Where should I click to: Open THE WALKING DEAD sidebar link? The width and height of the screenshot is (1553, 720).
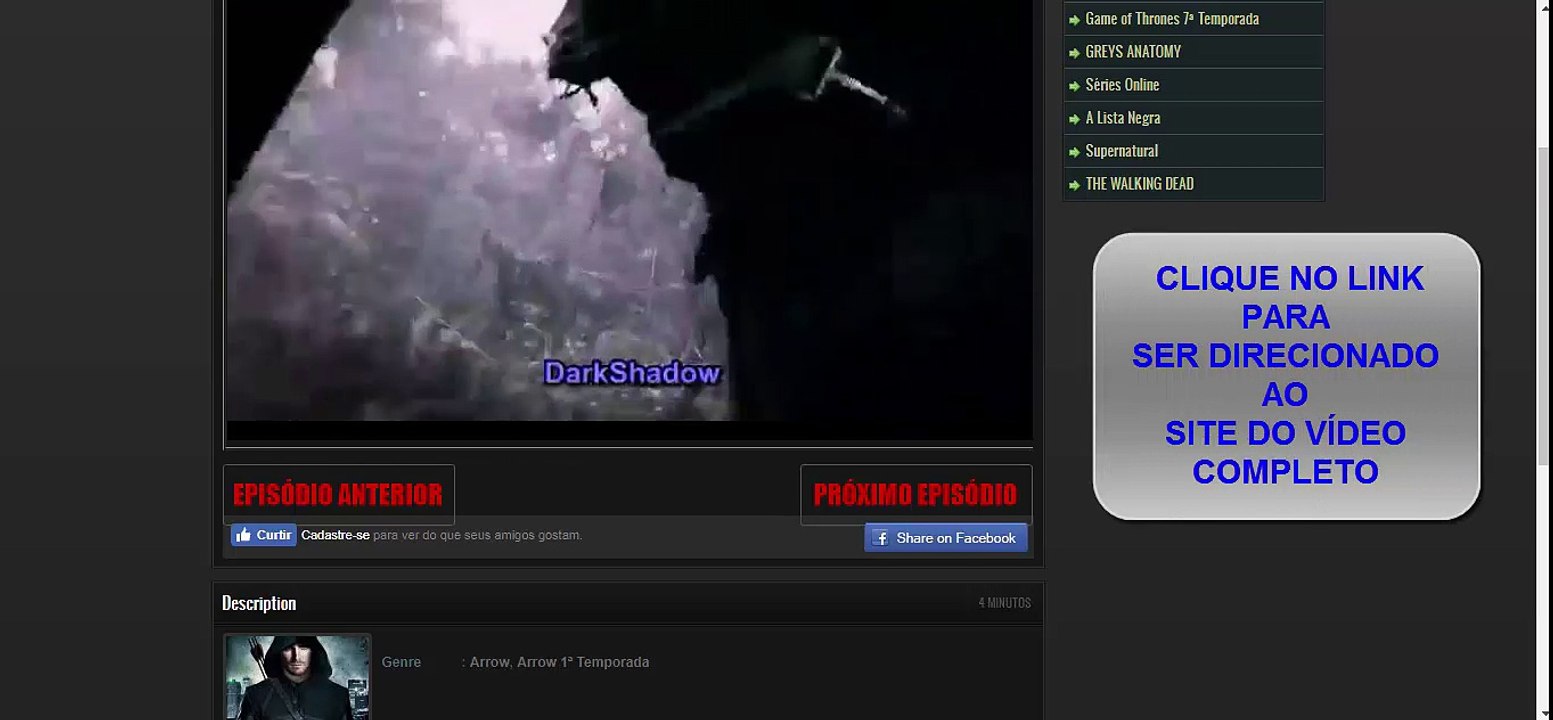point(1139,184)
